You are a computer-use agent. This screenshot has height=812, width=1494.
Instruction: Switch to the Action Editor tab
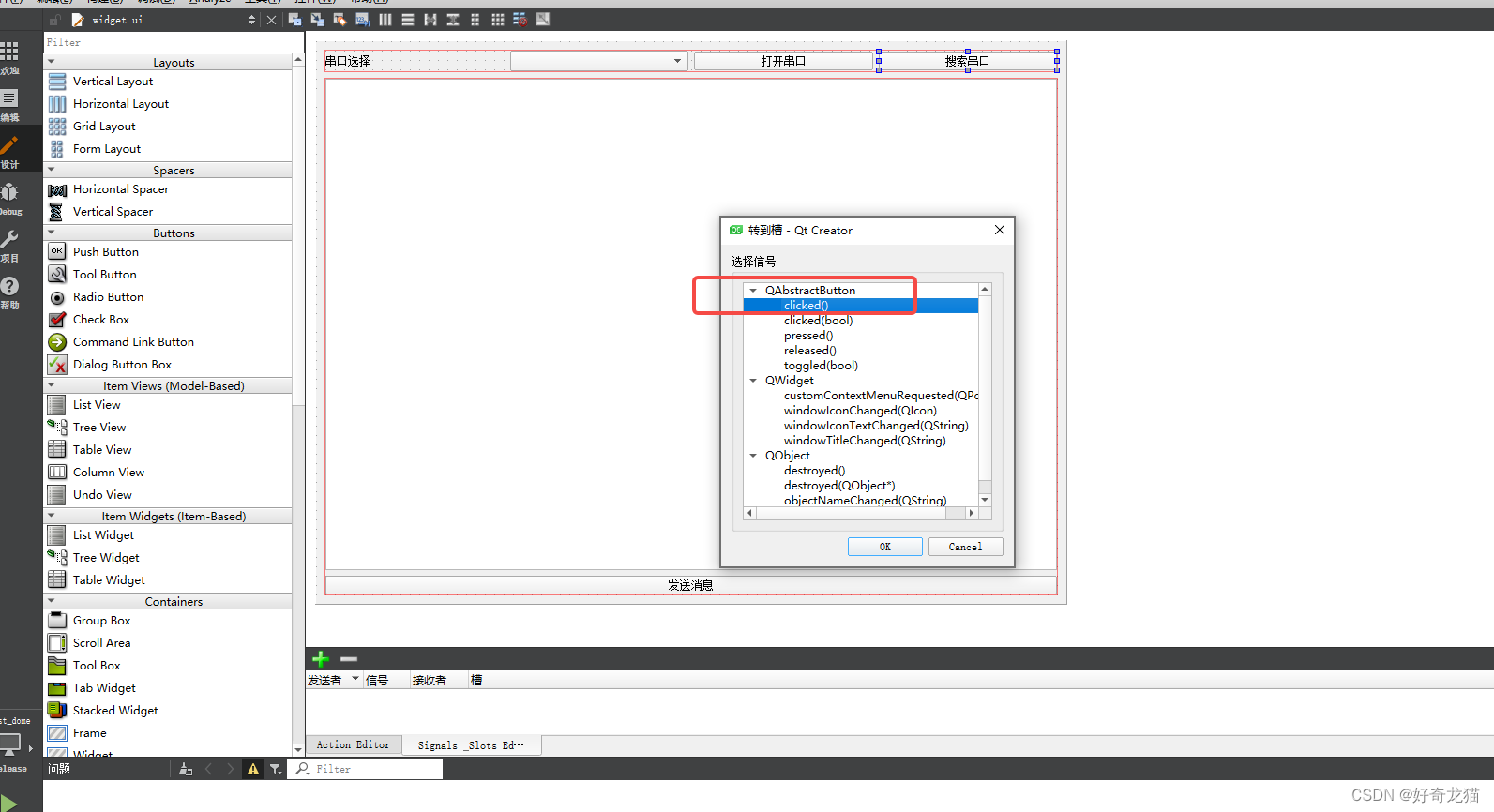(x=354, y=744)
